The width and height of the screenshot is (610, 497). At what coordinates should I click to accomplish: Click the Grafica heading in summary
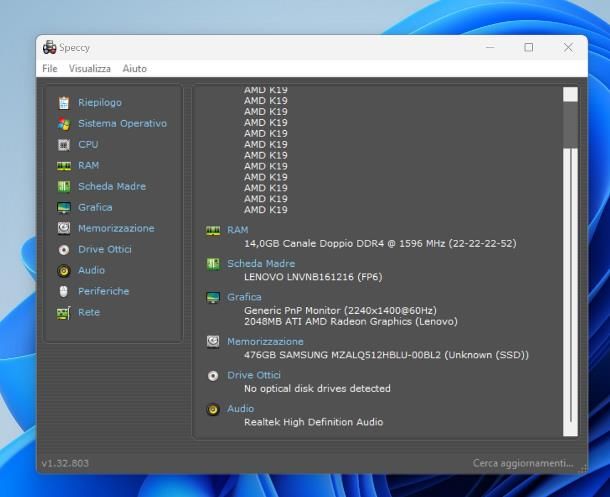244,298
